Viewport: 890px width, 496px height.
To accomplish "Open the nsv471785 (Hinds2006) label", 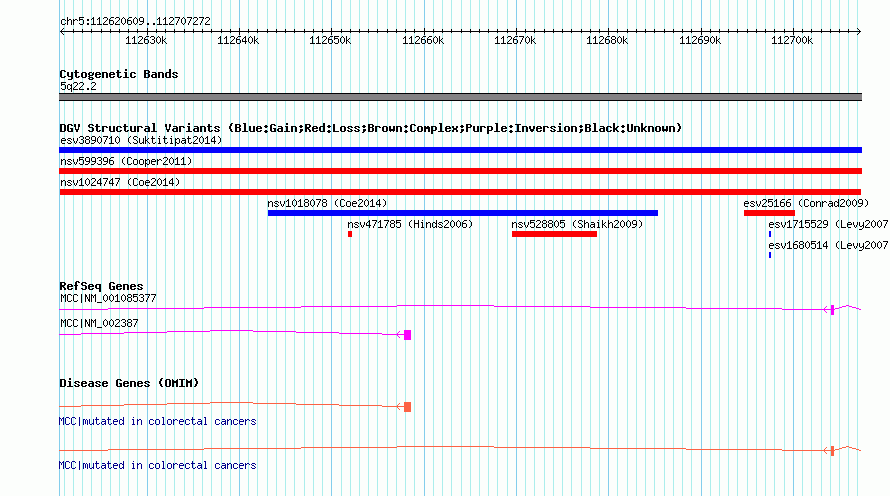I will click(x=410, y=224).
